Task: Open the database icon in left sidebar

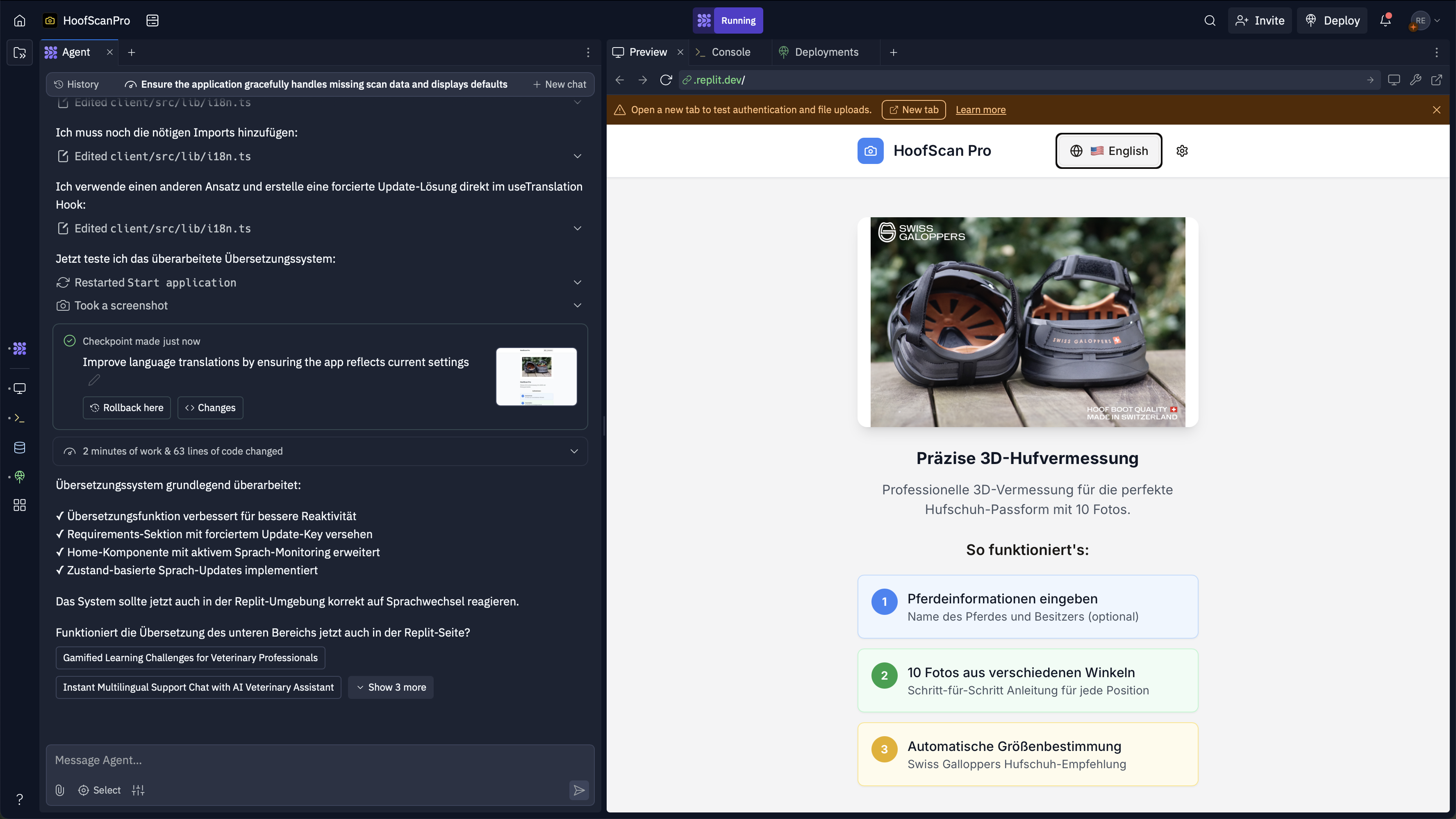Action: (x=20, y=448)
